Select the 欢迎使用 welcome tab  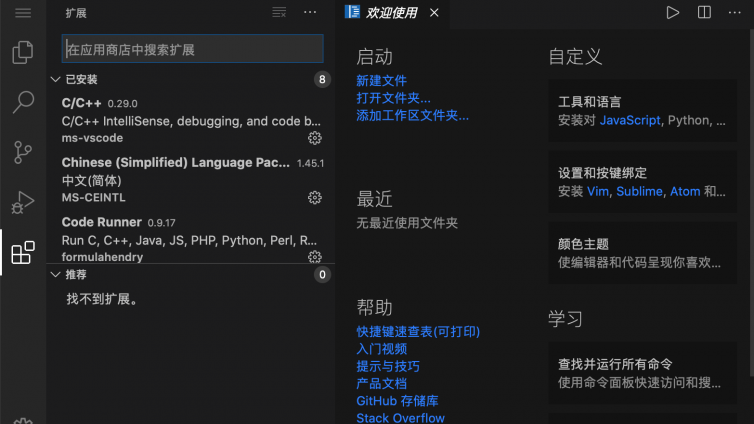click(x=392, y=13)
